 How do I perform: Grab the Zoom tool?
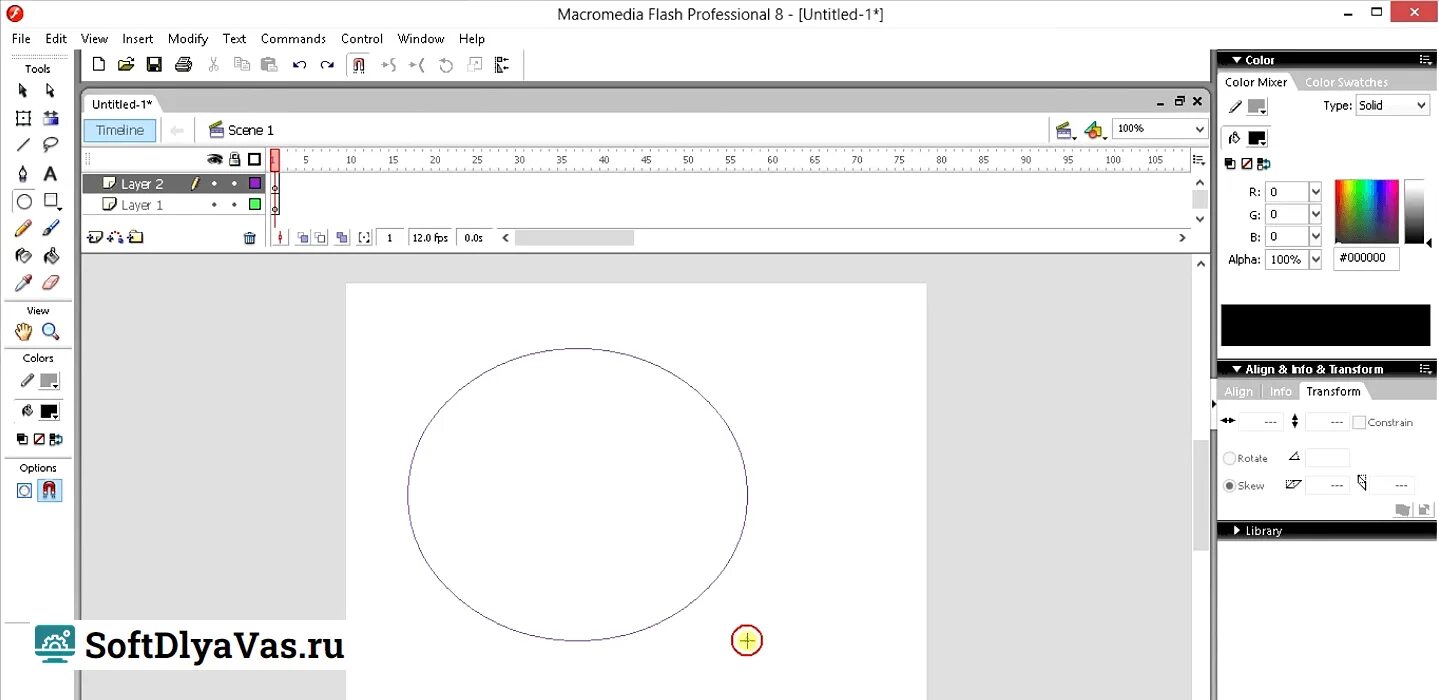click(47, 331)
